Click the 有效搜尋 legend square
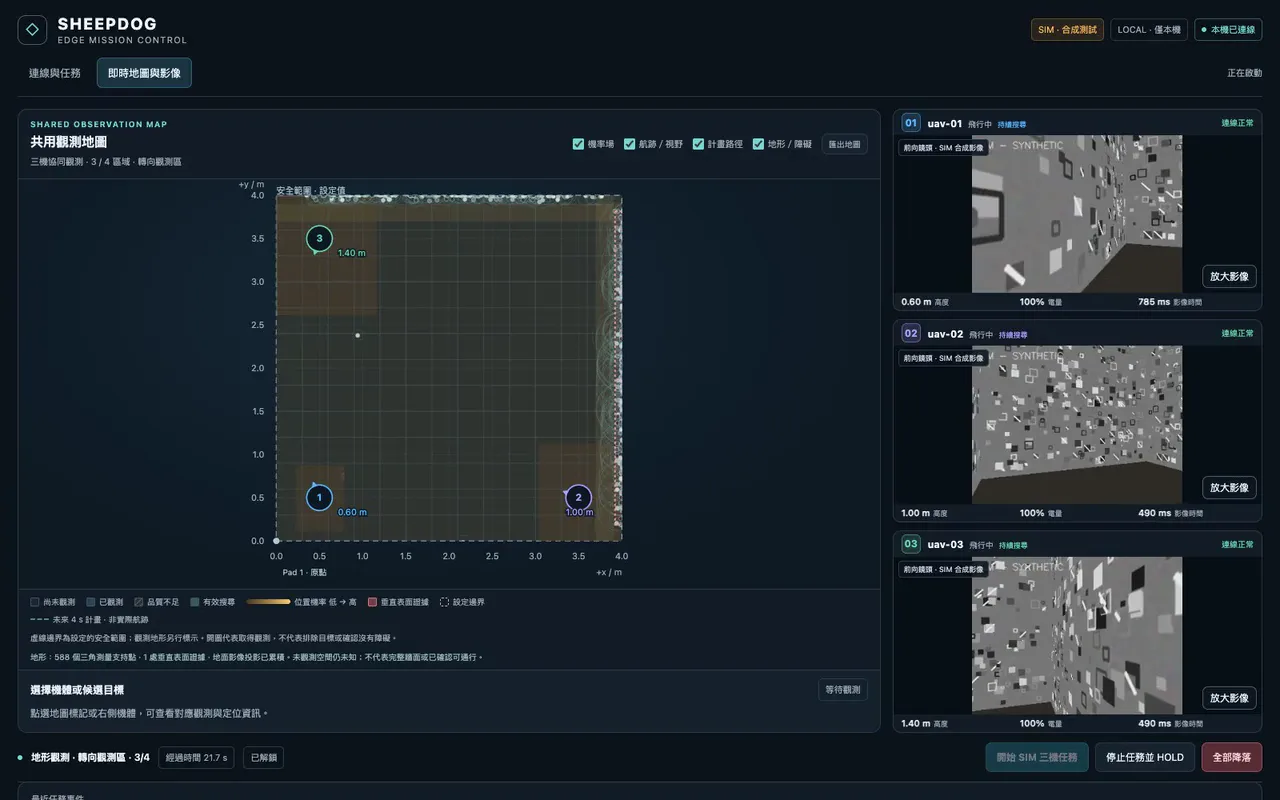The image size is (1280, 800). pyautogui.click(x=195, y=602)
